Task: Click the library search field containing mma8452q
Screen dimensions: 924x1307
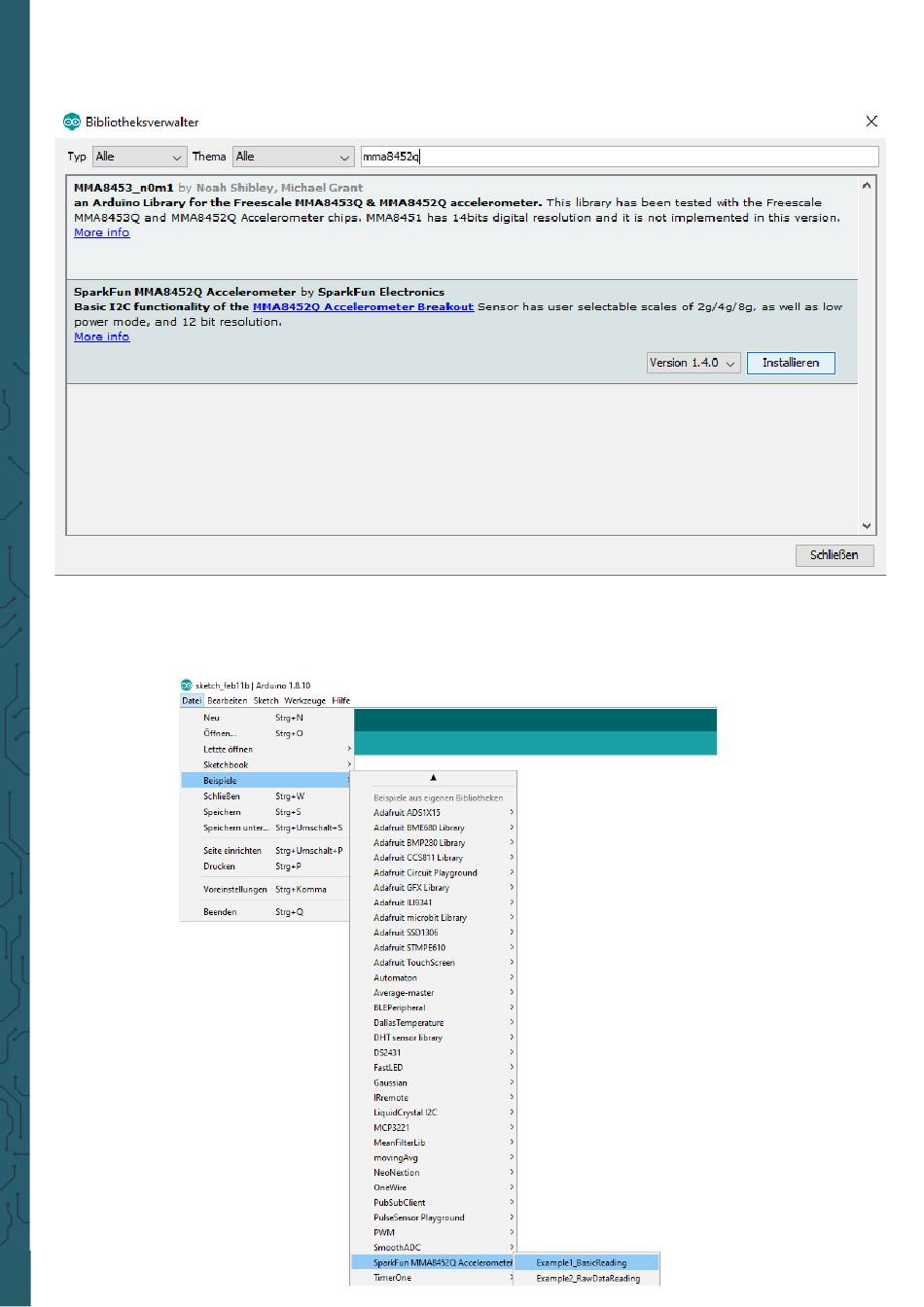Action: point(620,157)
